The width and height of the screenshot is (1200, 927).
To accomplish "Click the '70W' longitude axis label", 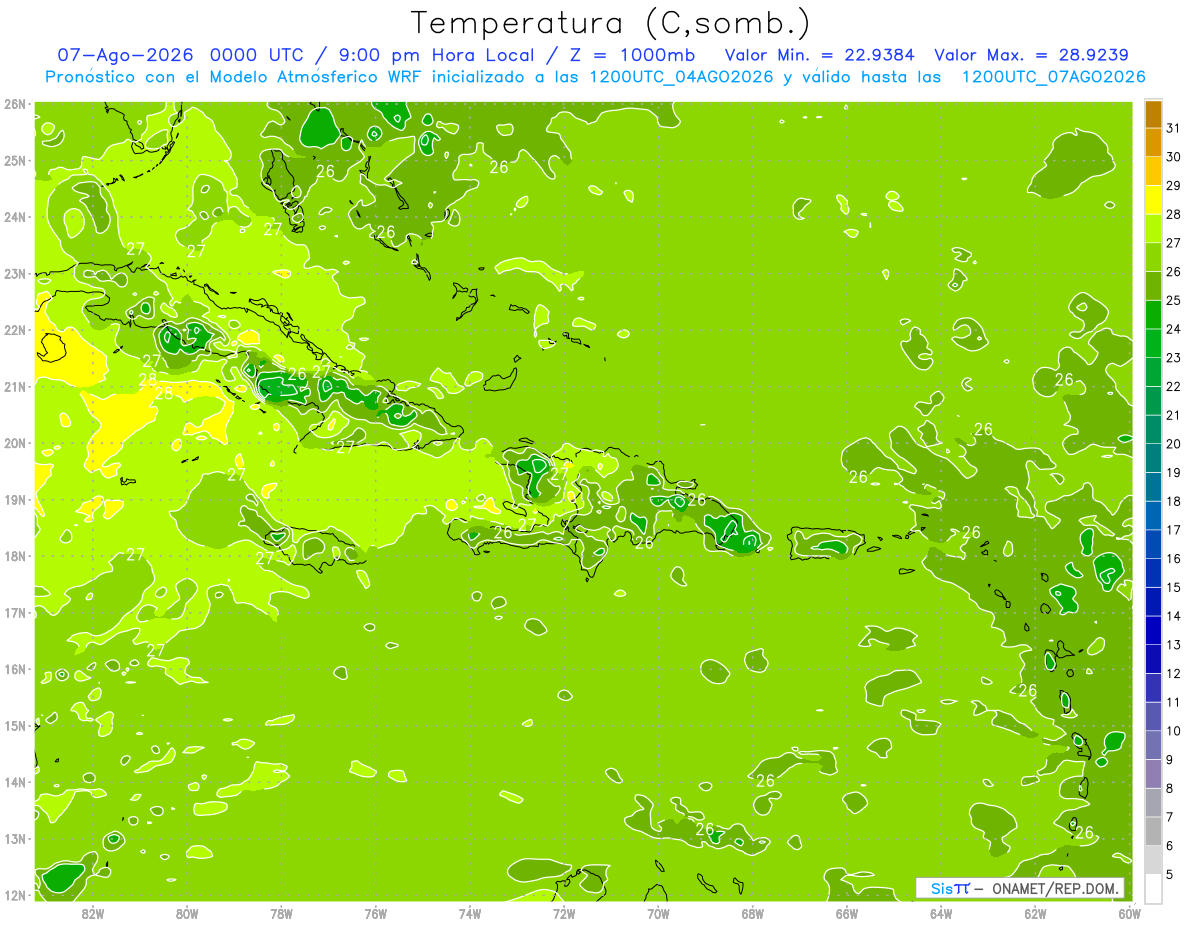I will pyautogui.click(x=658, y=913).
